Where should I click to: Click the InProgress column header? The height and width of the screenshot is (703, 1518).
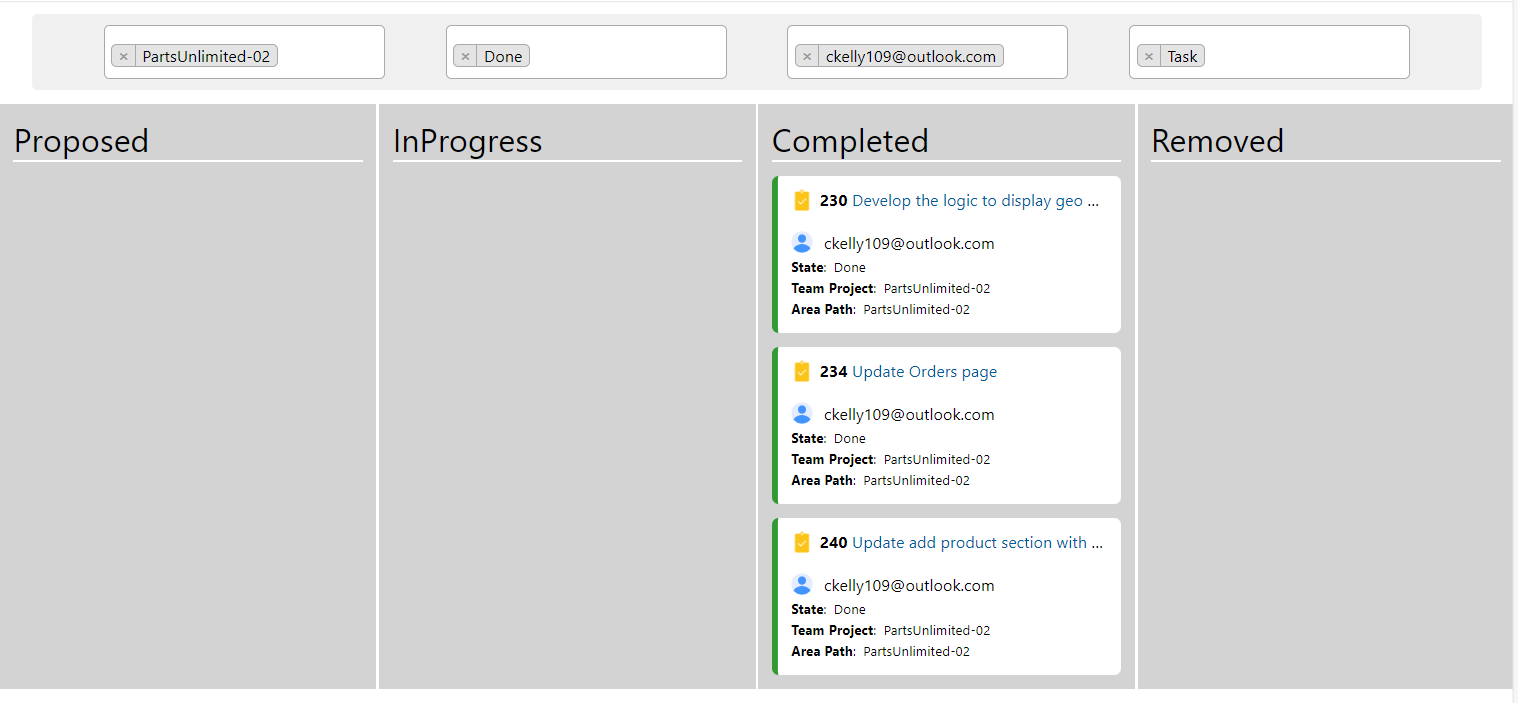[467, 141]
